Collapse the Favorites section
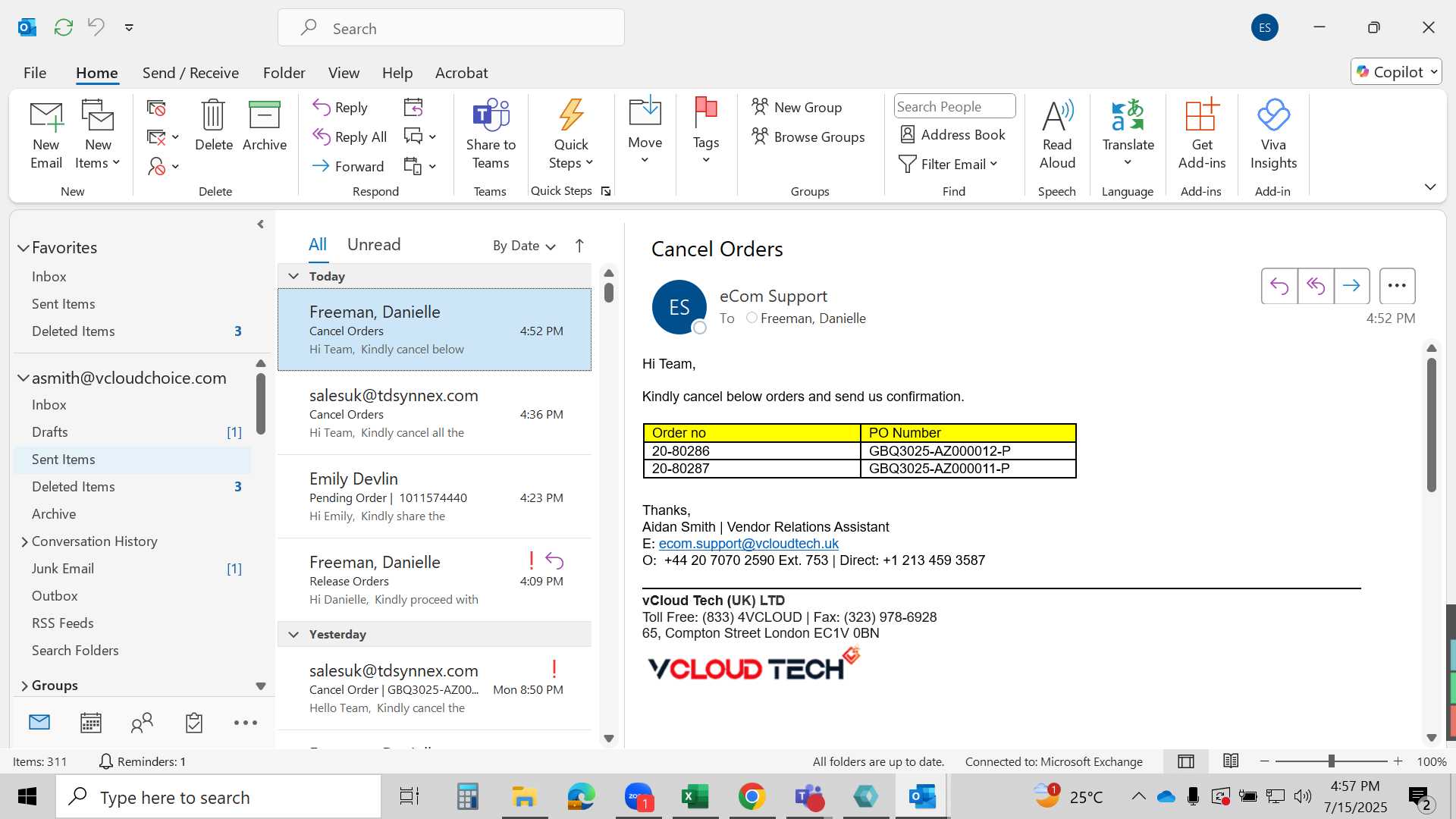This screenshot has width=1456, height=819. click(x=24, y=248)
